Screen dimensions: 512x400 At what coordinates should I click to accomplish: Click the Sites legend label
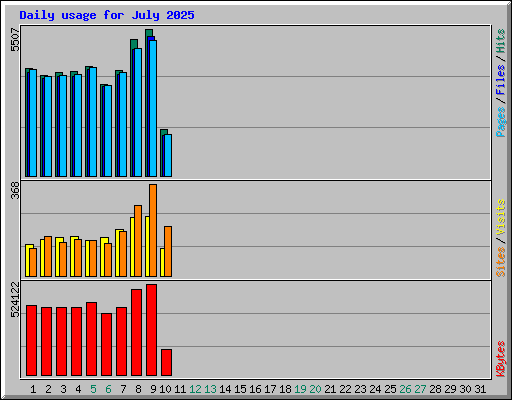[501, 262]
